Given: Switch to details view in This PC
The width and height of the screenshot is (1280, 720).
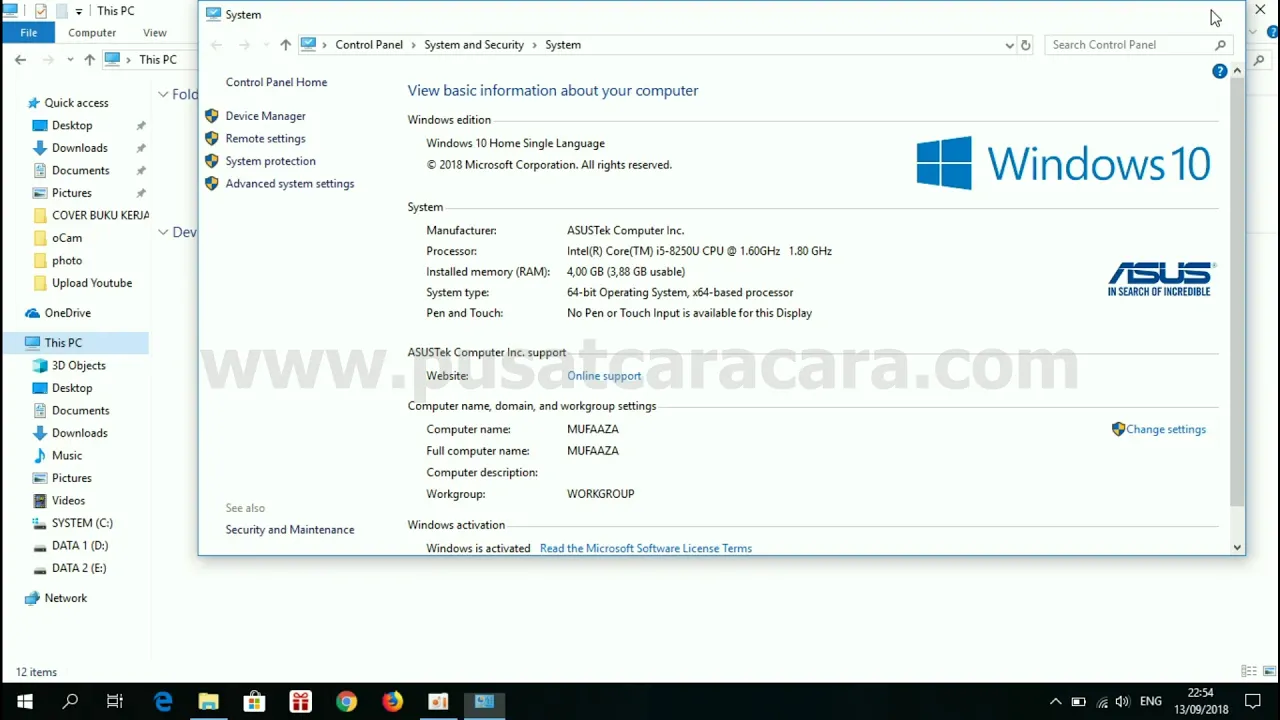Looking at the screenshot, I should point(1248,671).
